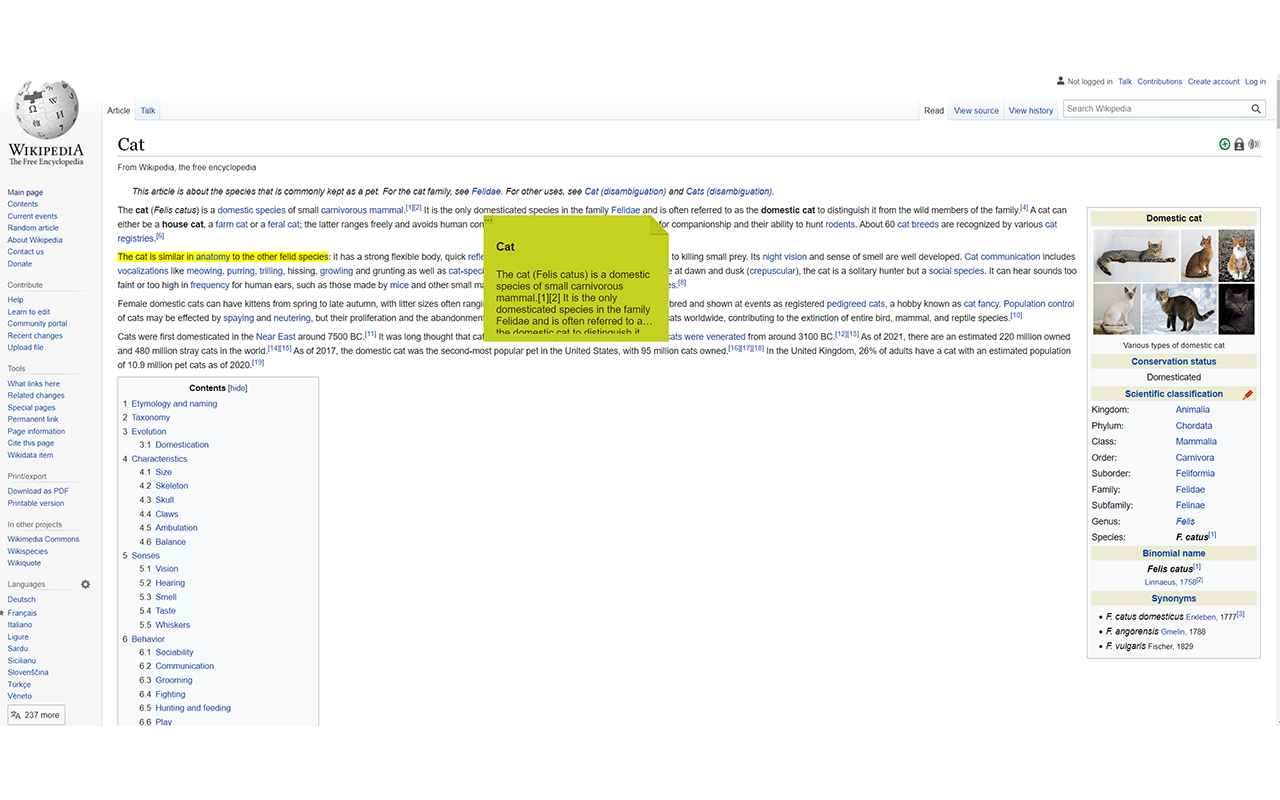Click Carnivora order link
This screenshot has height=800, width=1280.
tap(1195, 458)
